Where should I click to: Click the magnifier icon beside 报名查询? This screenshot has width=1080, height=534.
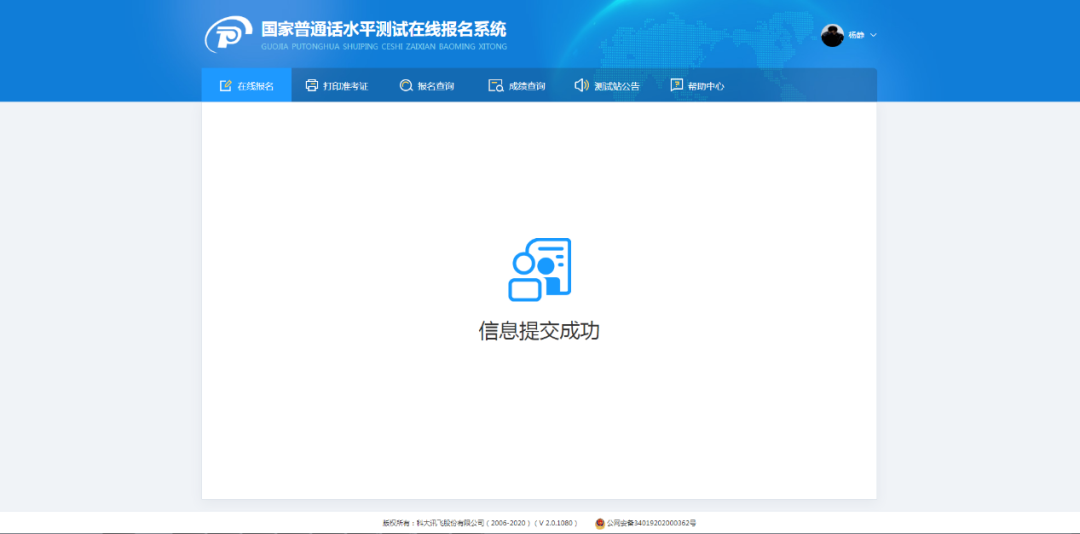pyautogui.click(x=406, y=86)
